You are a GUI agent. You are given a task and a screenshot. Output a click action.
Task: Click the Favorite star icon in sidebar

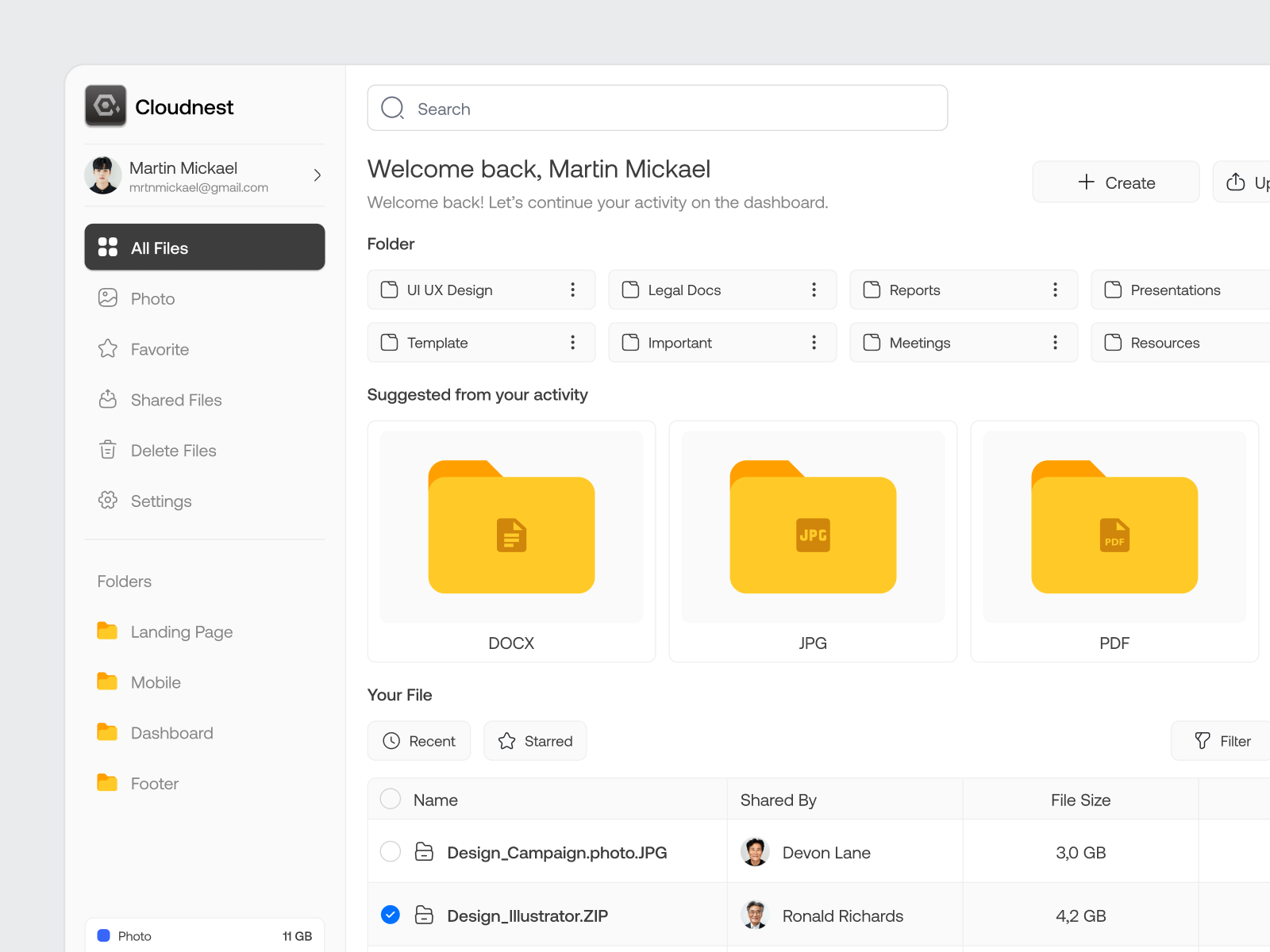click(108, 349)
